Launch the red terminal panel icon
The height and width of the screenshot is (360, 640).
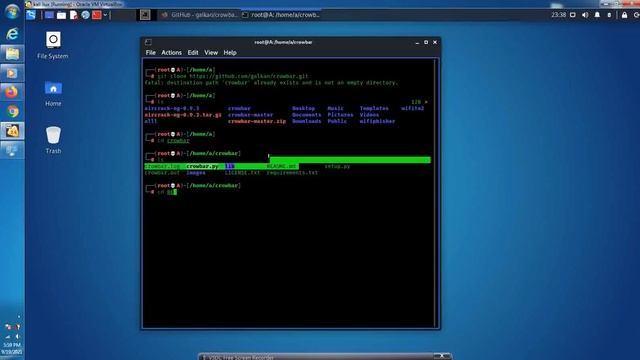point(97,15)
